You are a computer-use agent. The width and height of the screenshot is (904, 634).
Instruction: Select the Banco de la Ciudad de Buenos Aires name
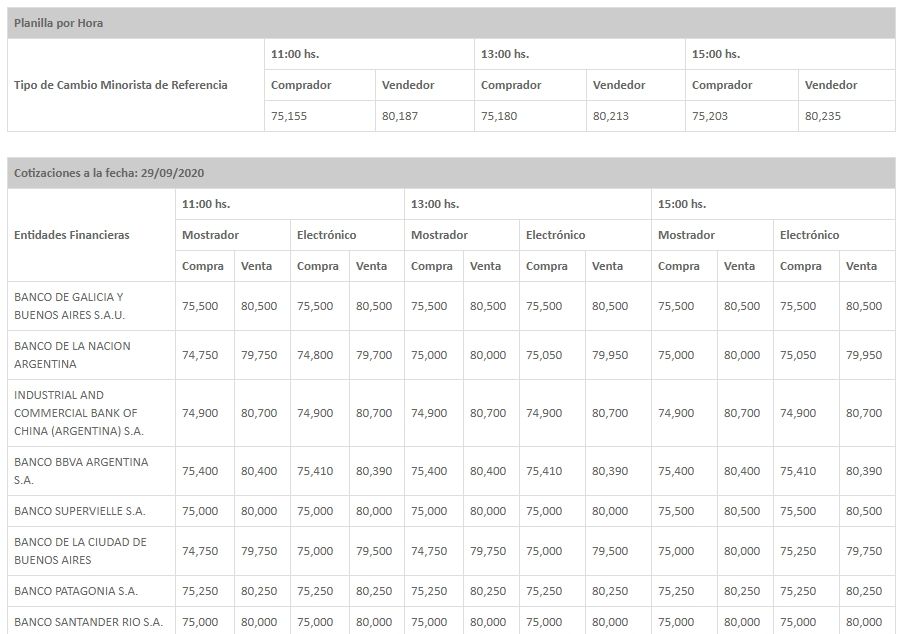coord(80,550)
